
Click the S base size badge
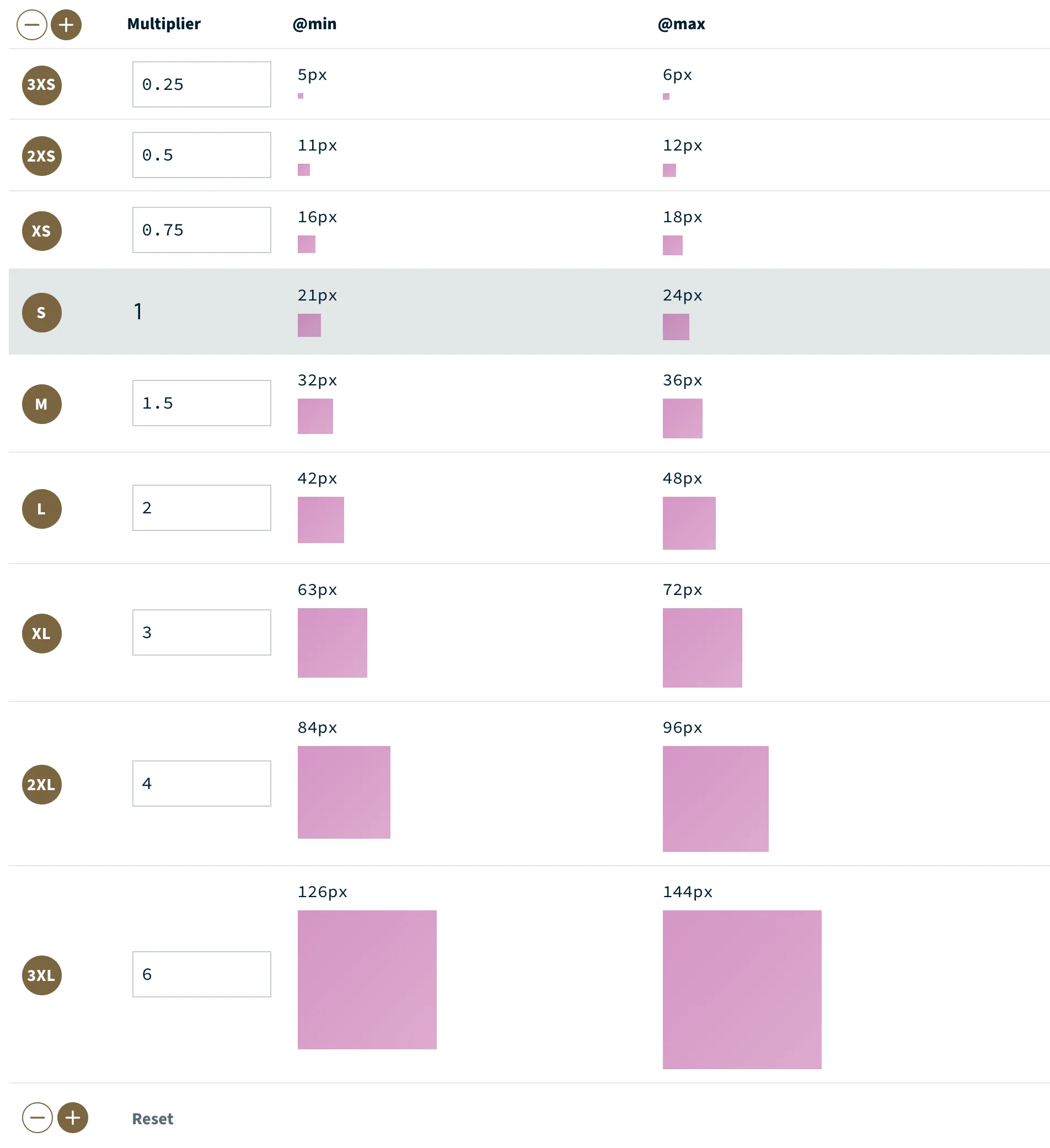(x=41, y=313)
